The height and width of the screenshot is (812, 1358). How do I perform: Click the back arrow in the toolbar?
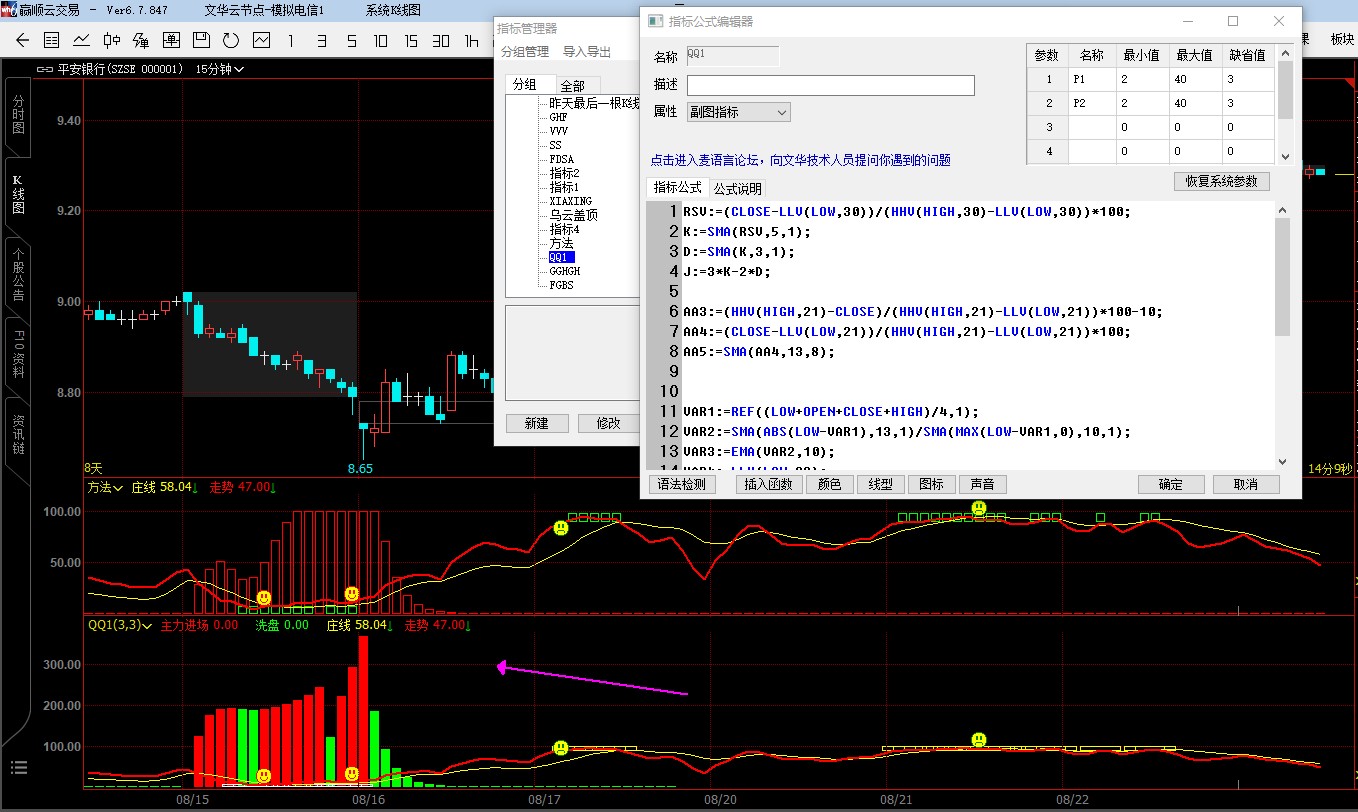click(x=22, y=41)
